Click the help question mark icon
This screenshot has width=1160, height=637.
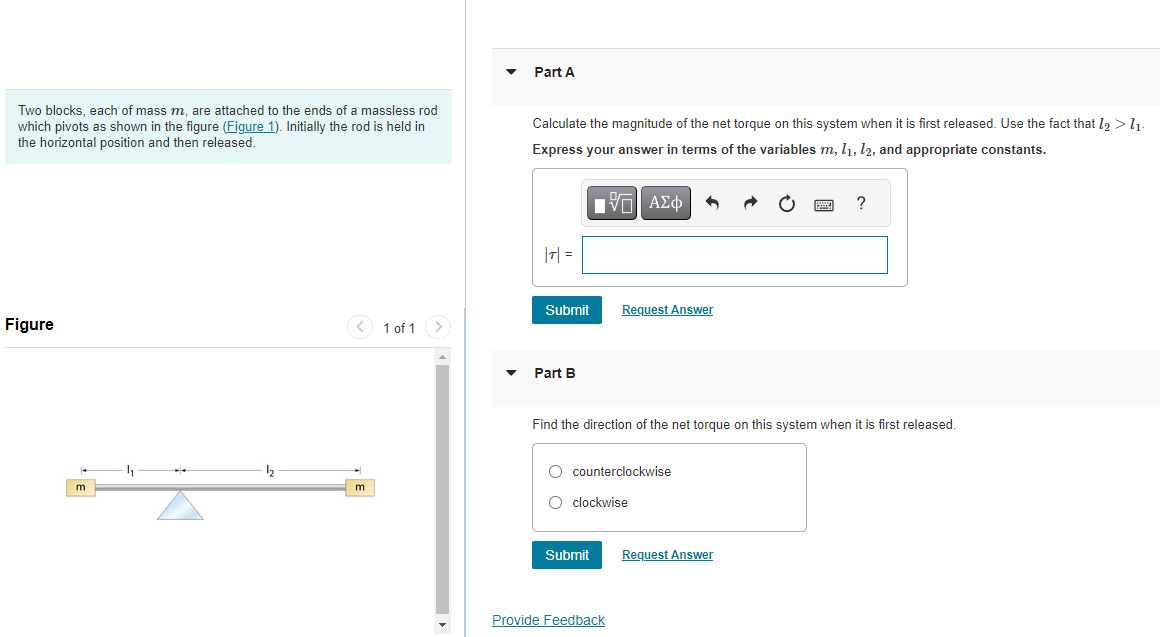(x=860, y=203)
